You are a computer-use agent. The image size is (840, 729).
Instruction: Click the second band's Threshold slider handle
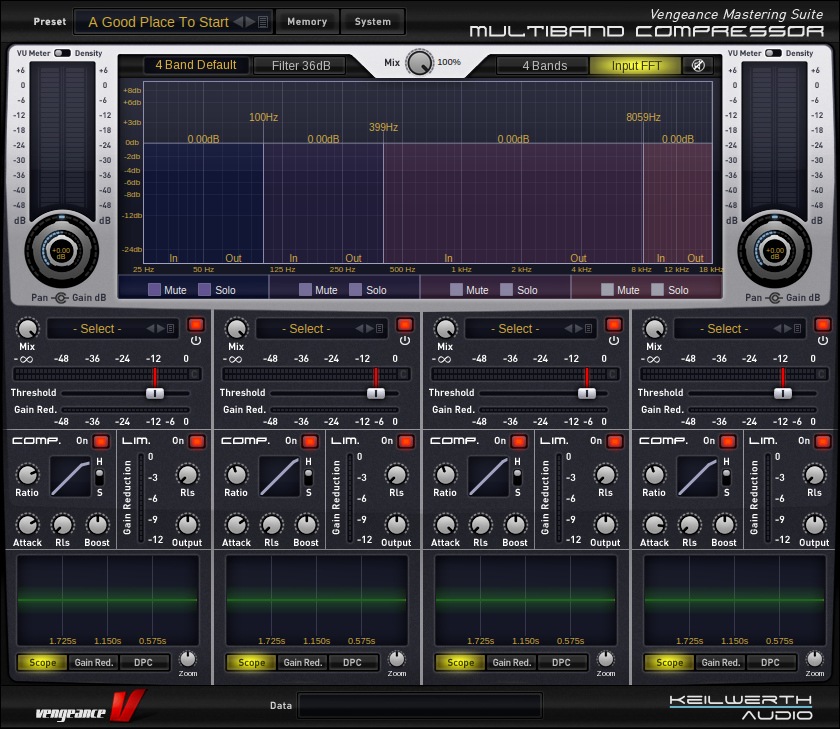point(375,393)
